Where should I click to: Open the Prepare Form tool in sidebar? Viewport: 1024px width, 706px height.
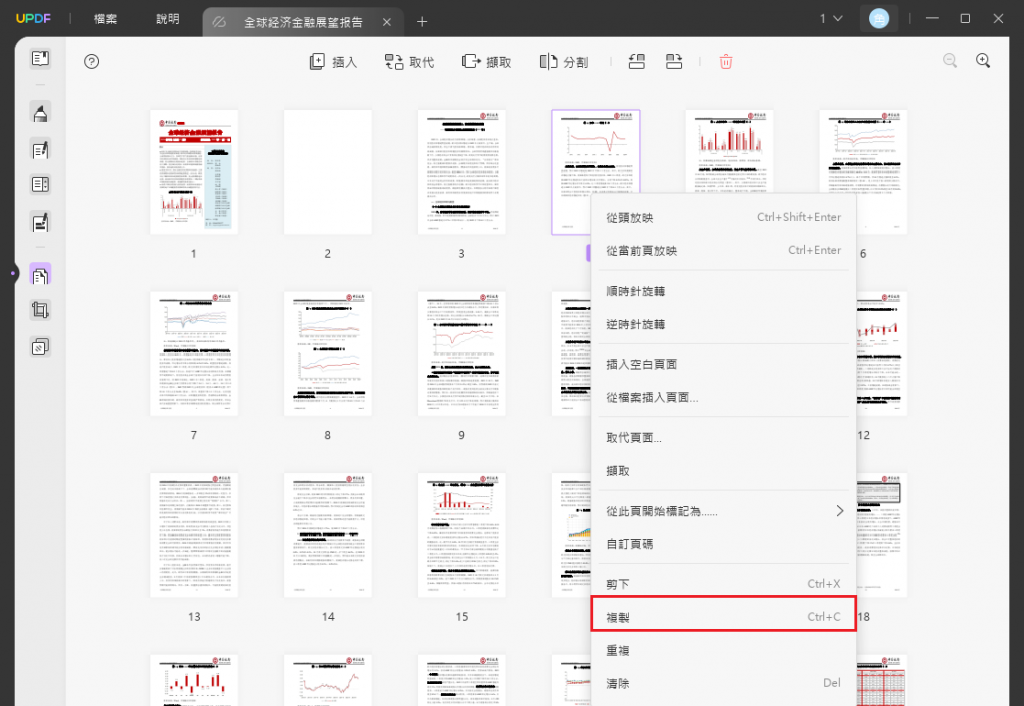(x=40, y=185)
